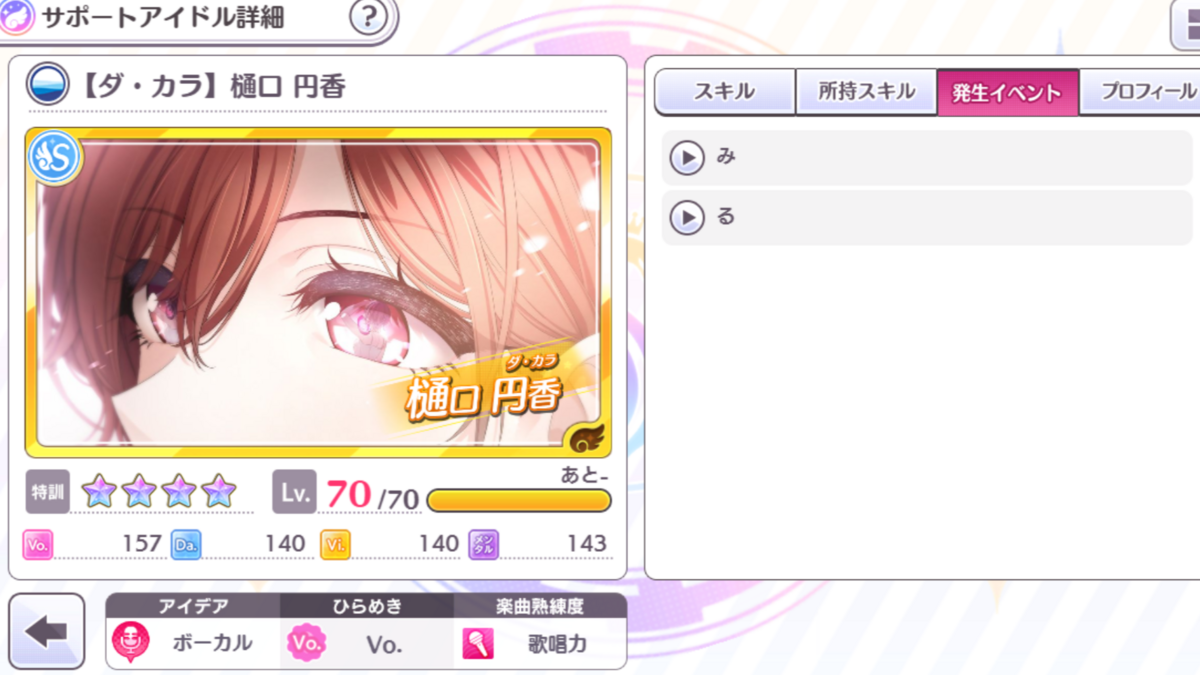
Task: Click the Vo. stat icon
Action: coord(38,544)
